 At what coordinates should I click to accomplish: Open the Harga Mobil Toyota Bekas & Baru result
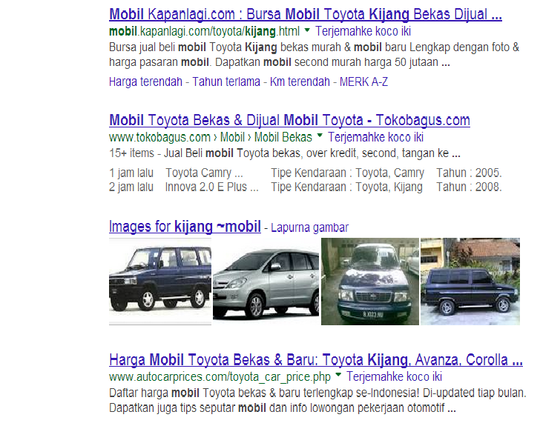(x=316, y=360)
